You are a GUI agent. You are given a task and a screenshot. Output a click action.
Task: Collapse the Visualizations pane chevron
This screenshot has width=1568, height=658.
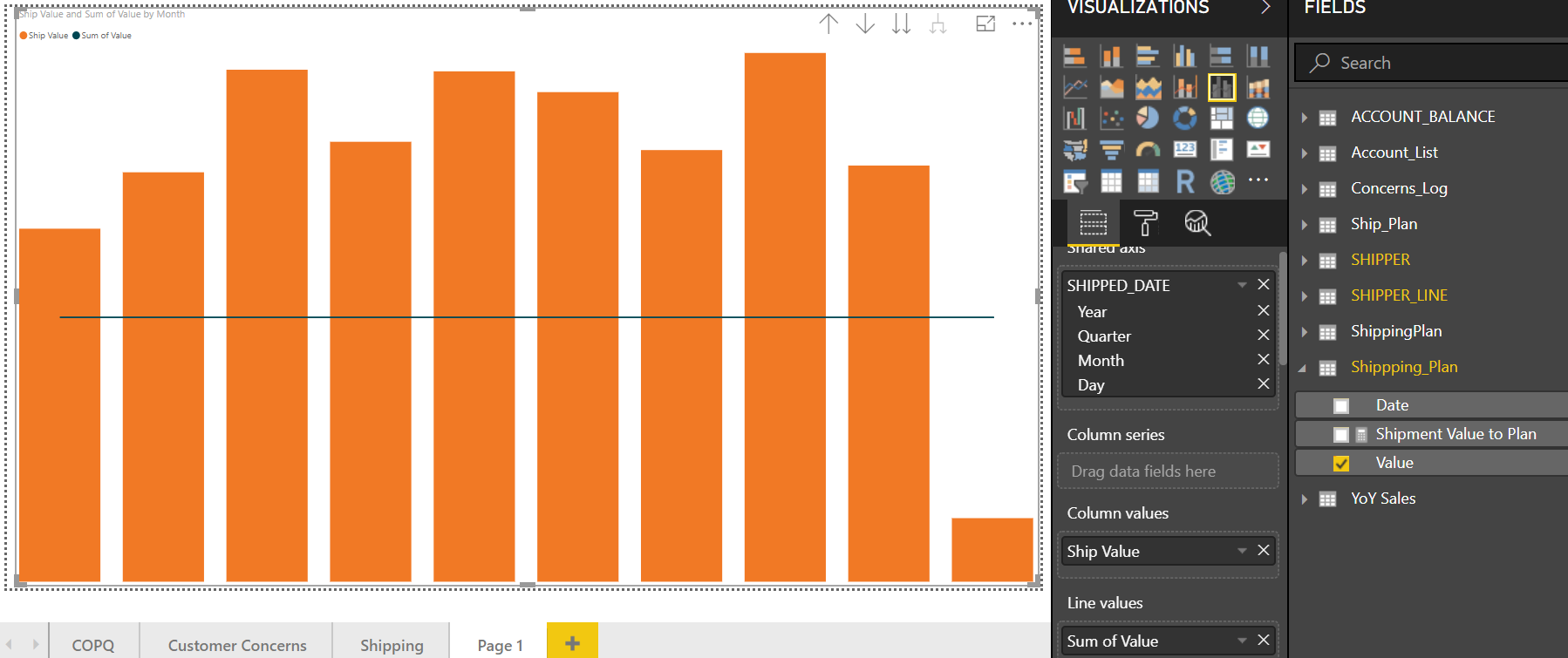(x=1265, y=8)
